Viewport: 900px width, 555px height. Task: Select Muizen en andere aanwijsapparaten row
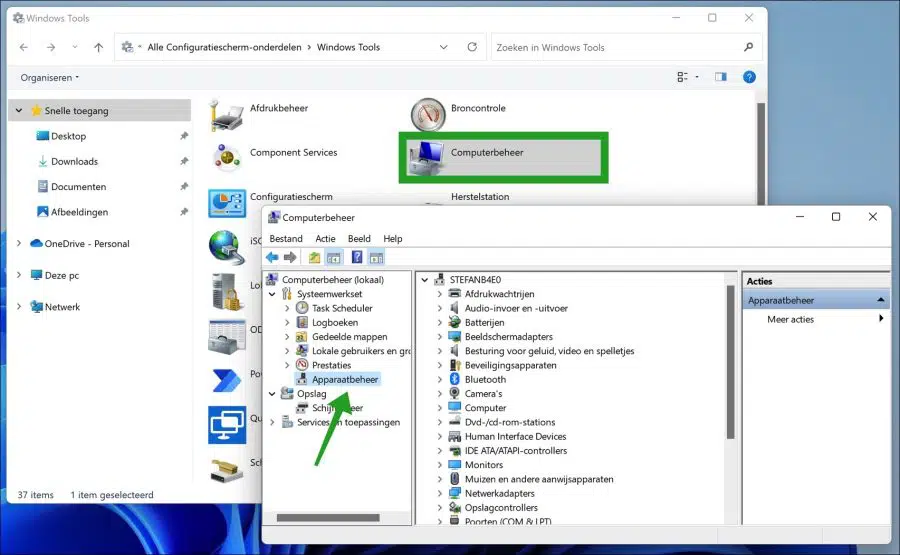click(539, 479)
